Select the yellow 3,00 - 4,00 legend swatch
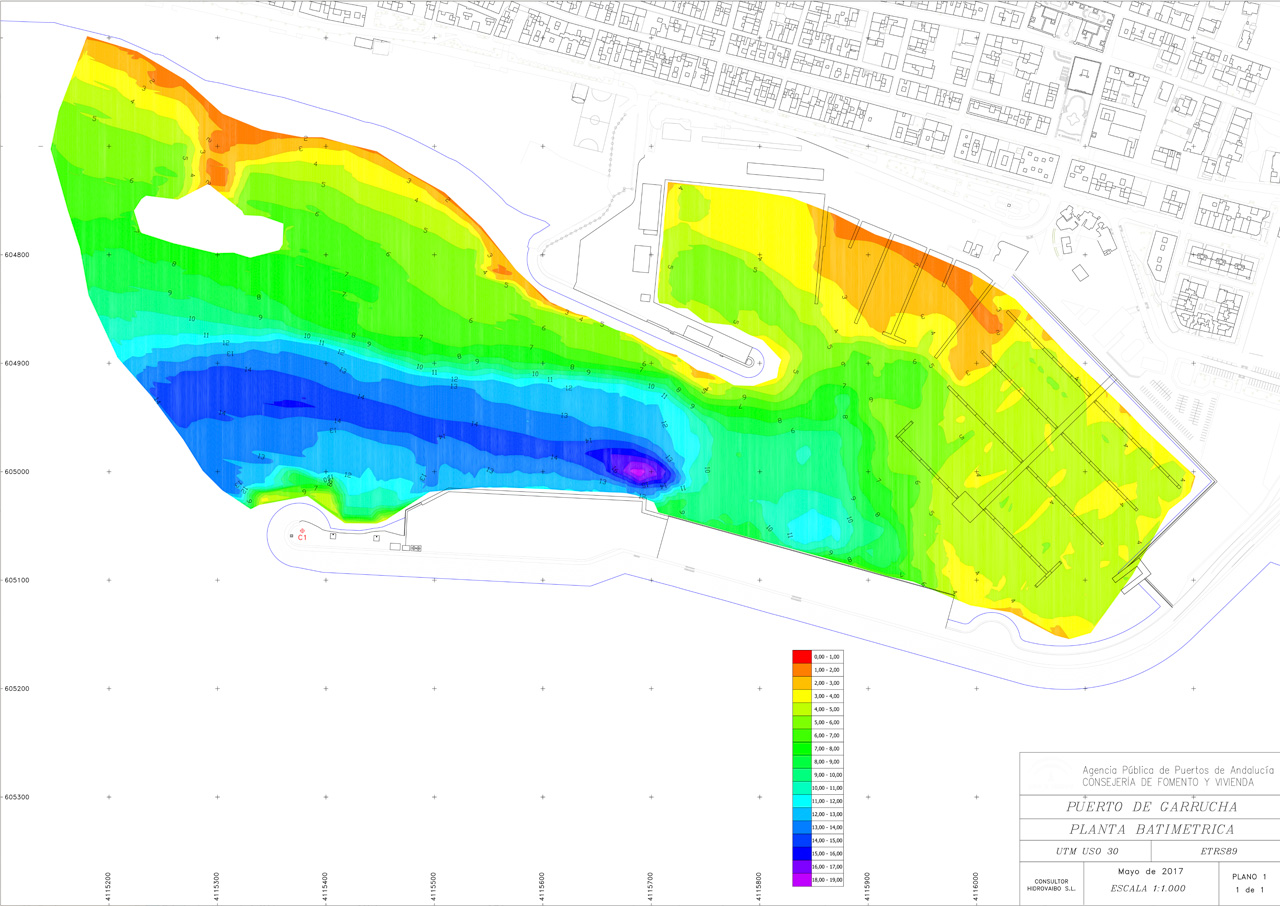The height and width of the screenshot is (906, 1280). 802,695
